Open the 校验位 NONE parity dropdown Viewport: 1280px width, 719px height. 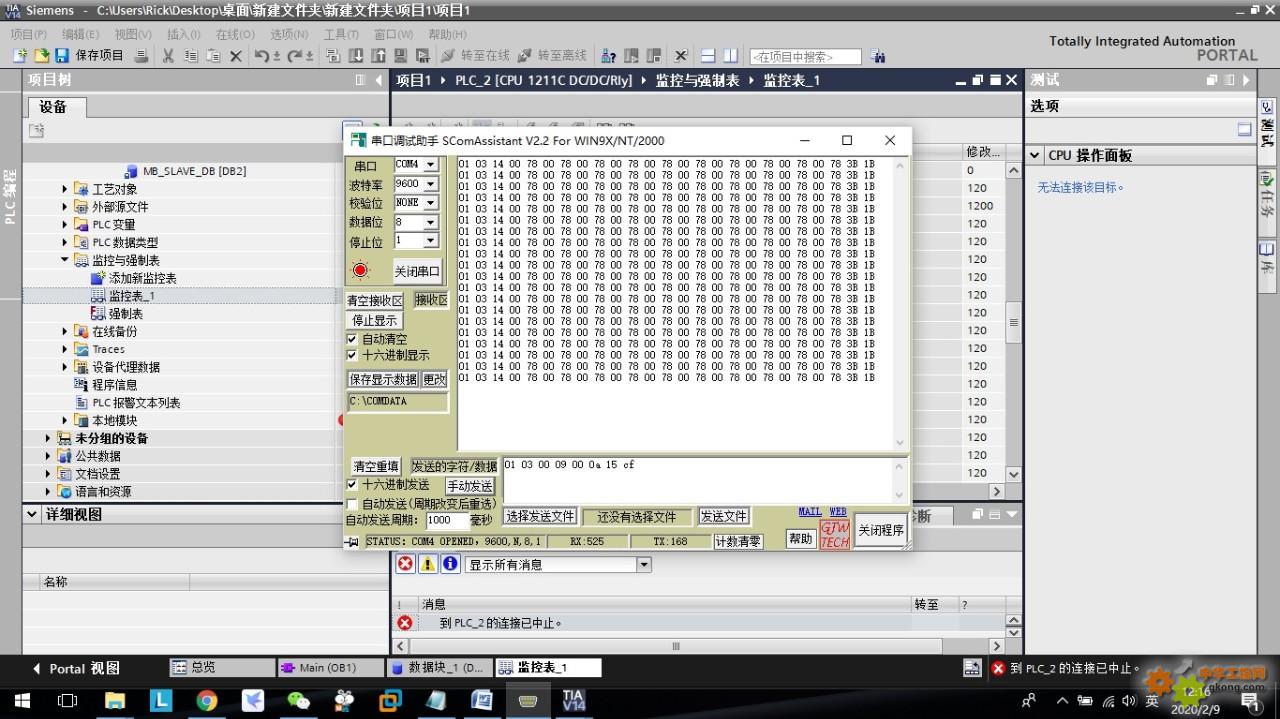tap(431, 203)
